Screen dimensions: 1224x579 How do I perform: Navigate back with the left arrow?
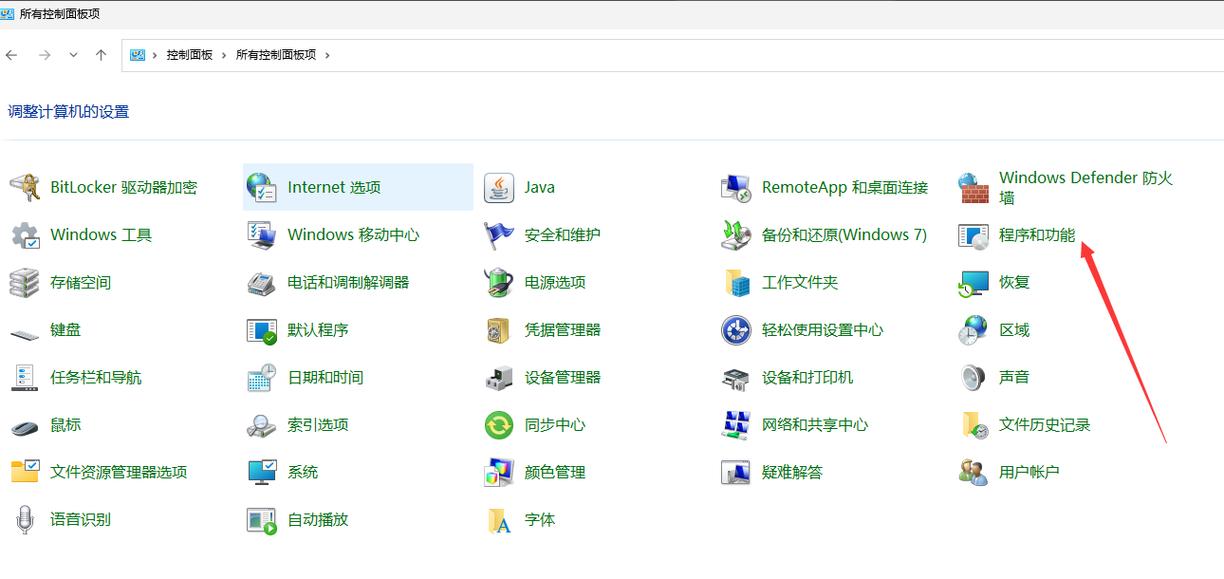[x=12, y=55]
